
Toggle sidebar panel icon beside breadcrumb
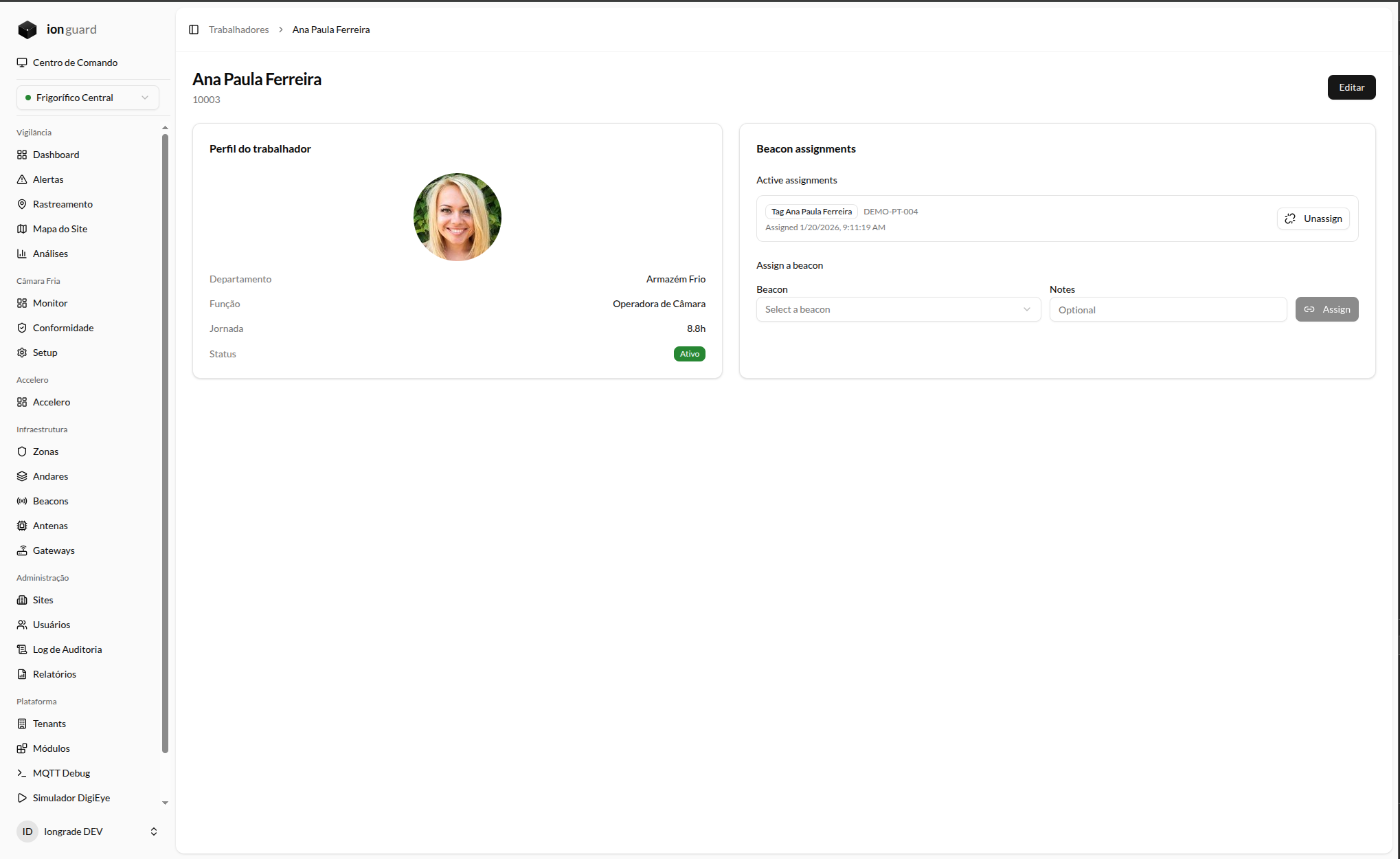194,30
